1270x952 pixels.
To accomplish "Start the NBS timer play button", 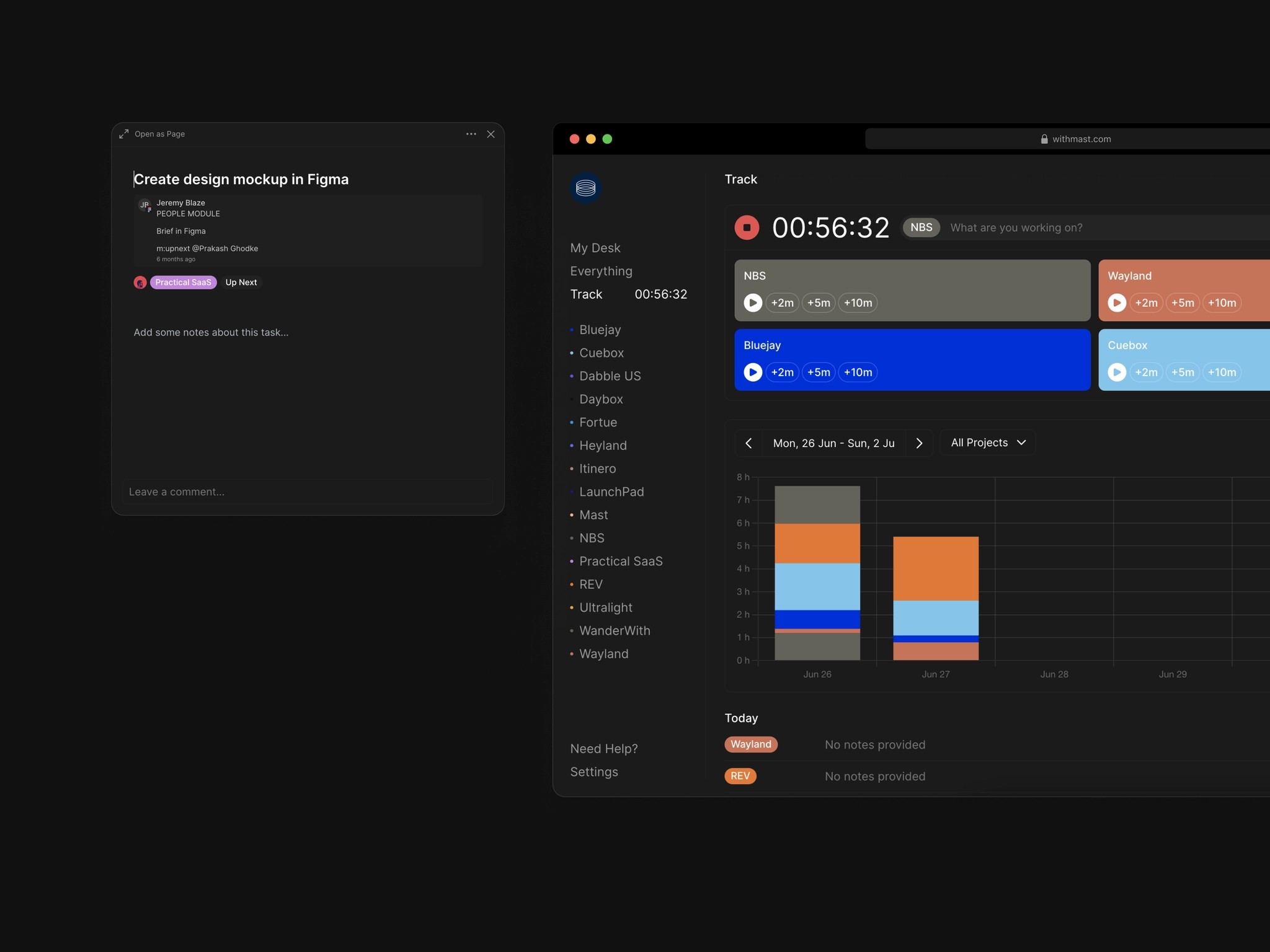I will [753, 302].
